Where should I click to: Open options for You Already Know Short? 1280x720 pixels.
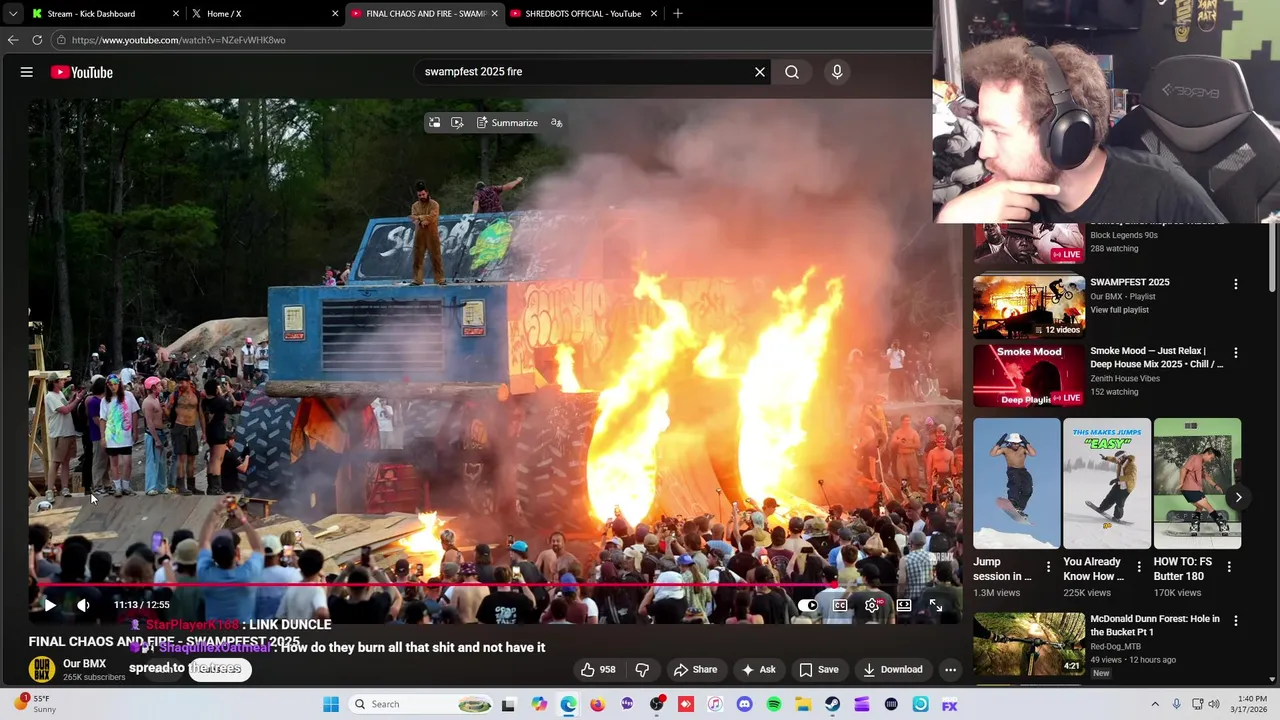coord(1139,567)
